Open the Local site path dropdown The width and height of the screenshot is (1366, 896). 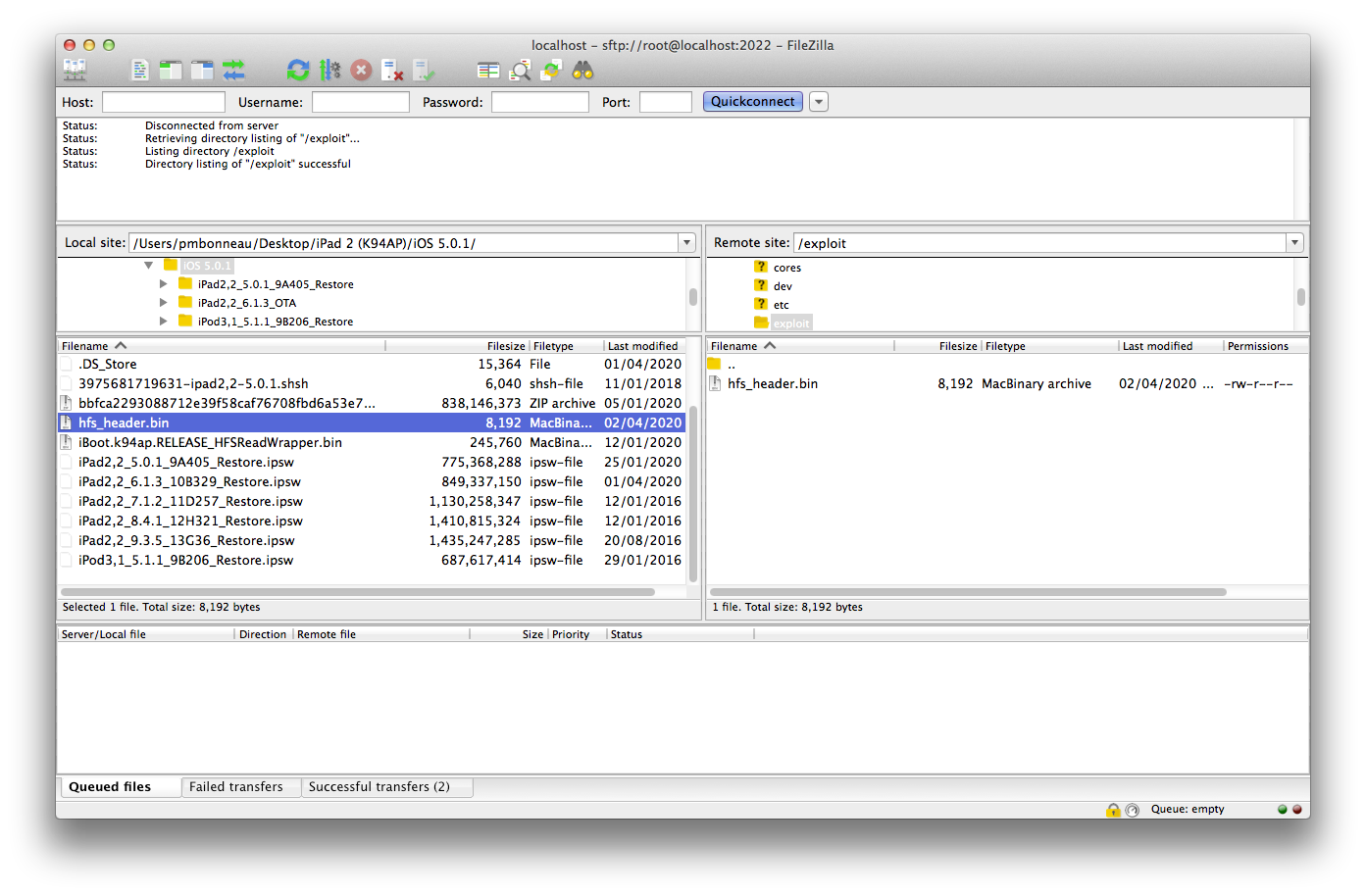click(x=686, y=243)
